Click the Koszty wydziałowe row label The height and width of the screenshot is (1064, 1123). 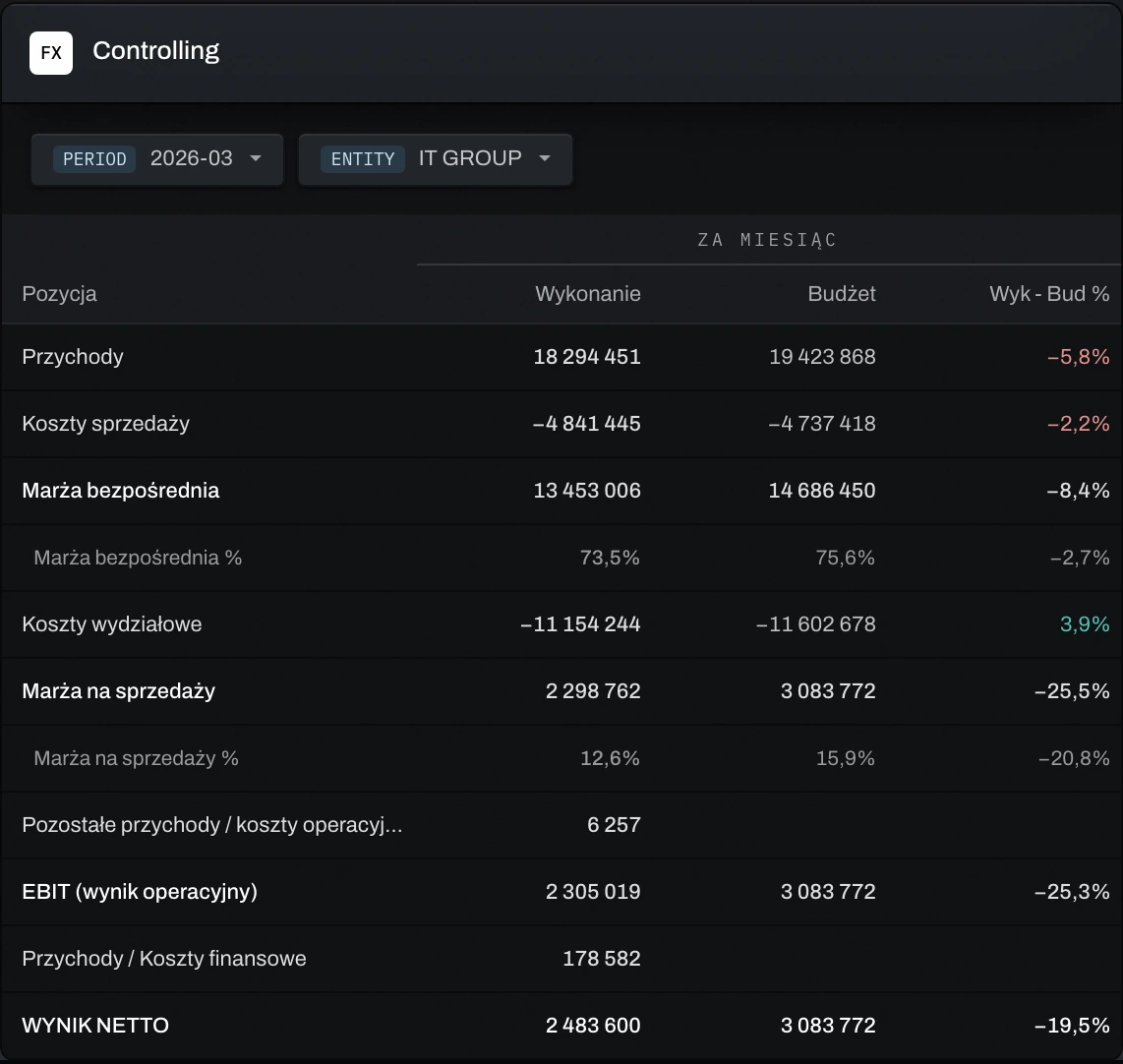[x=112, y=624]
